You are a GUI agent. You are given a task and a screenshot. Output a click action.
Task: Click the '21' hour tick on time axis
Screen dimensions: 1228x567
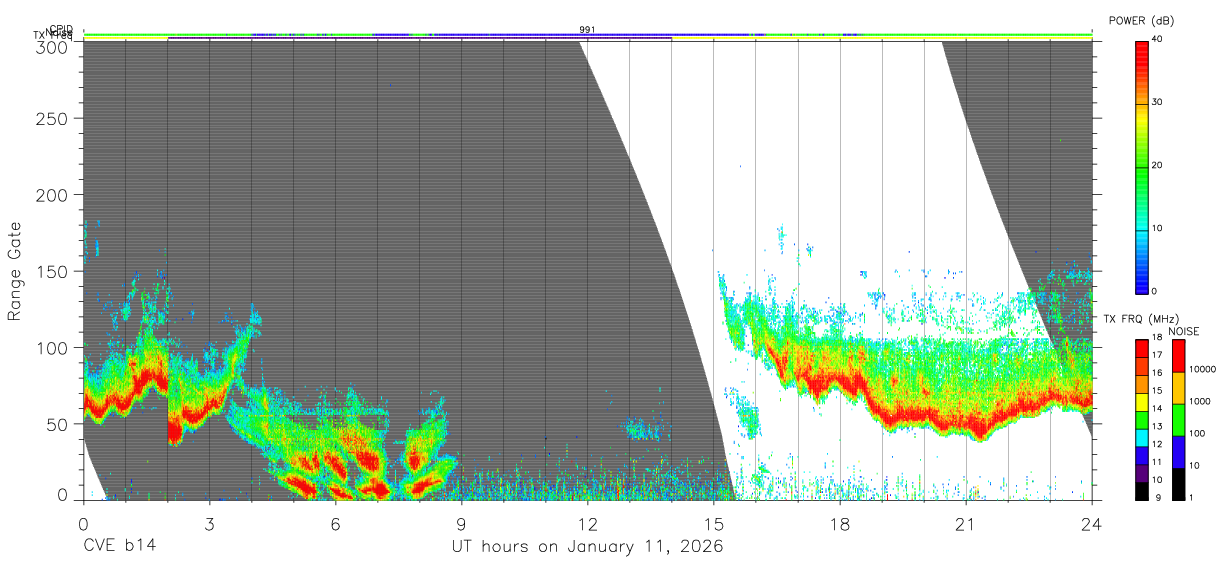pyautogui.click(x=966, y=523)
